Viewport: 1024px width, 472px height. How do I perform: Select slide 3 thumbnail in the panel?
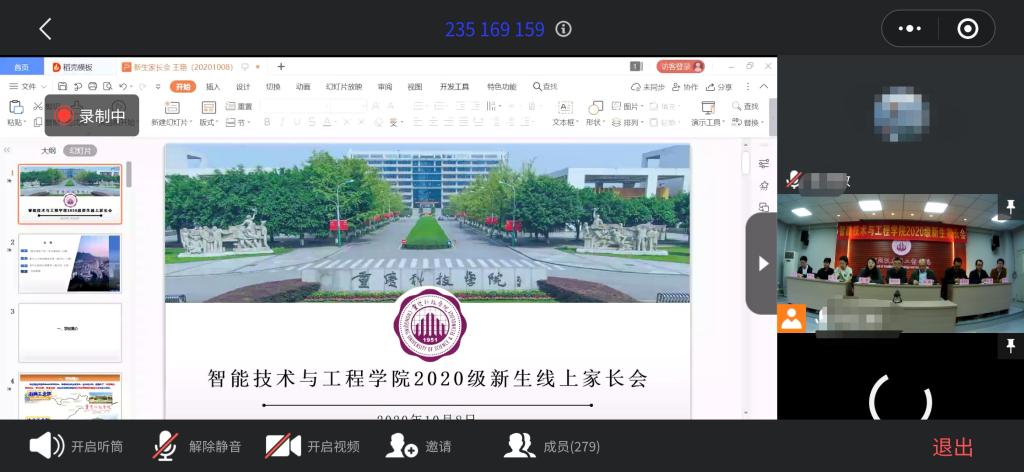[x=70, y=333]
